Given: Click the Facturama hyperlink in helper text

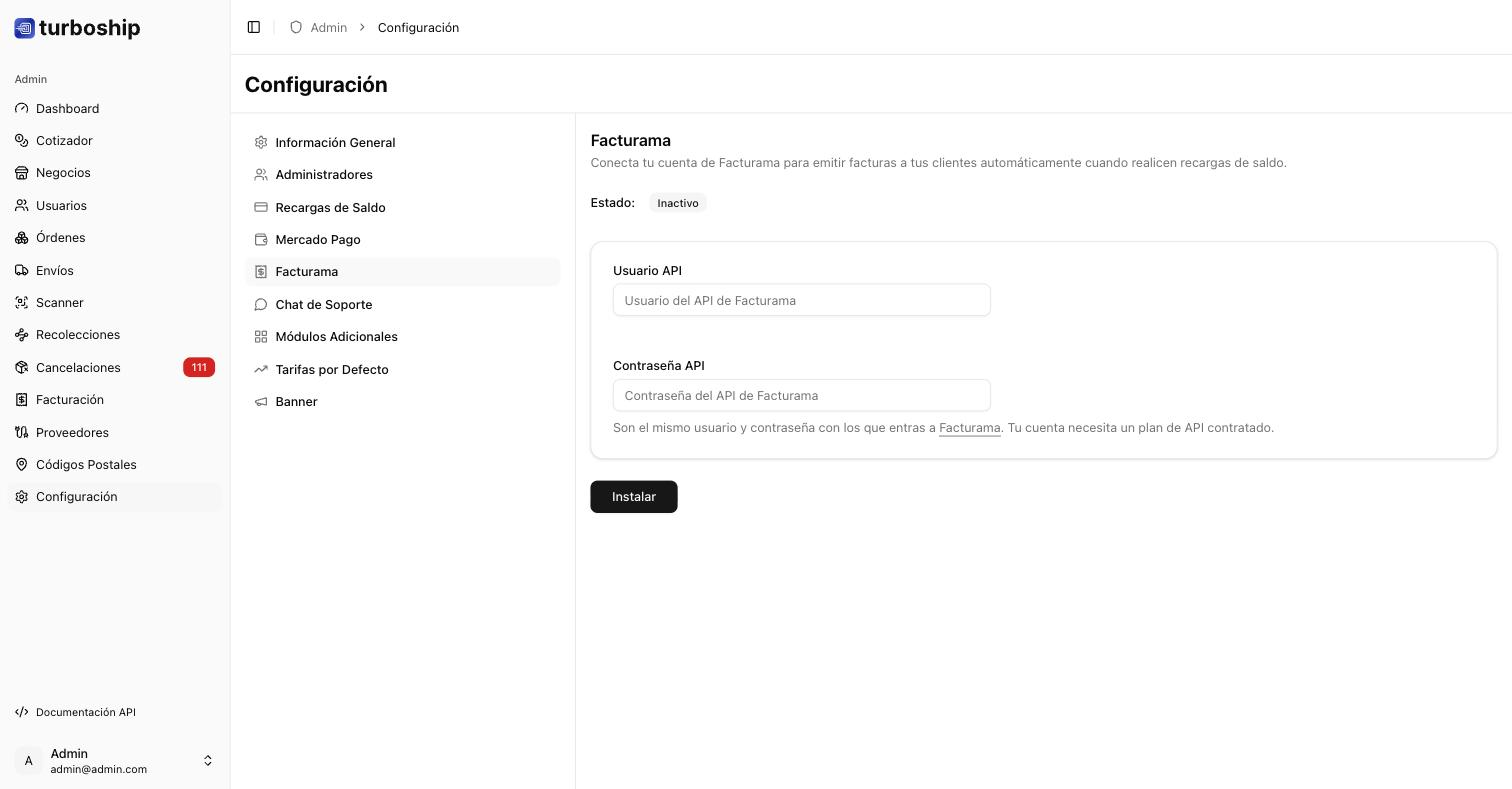Looking at the screenshot, I should pos(970,428).
